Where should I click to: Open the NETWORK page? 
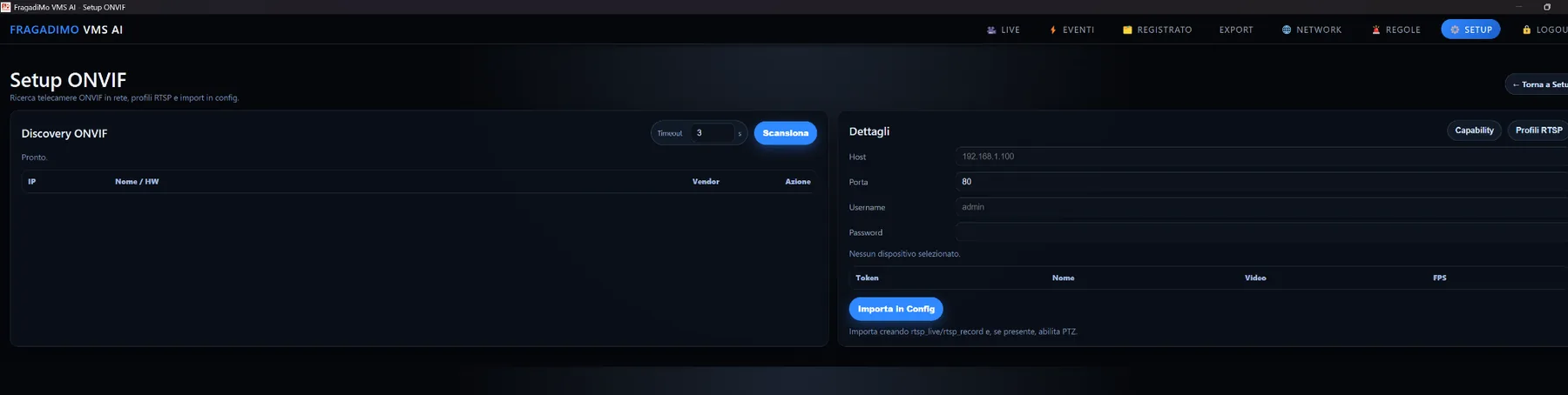click(1311, 30)
